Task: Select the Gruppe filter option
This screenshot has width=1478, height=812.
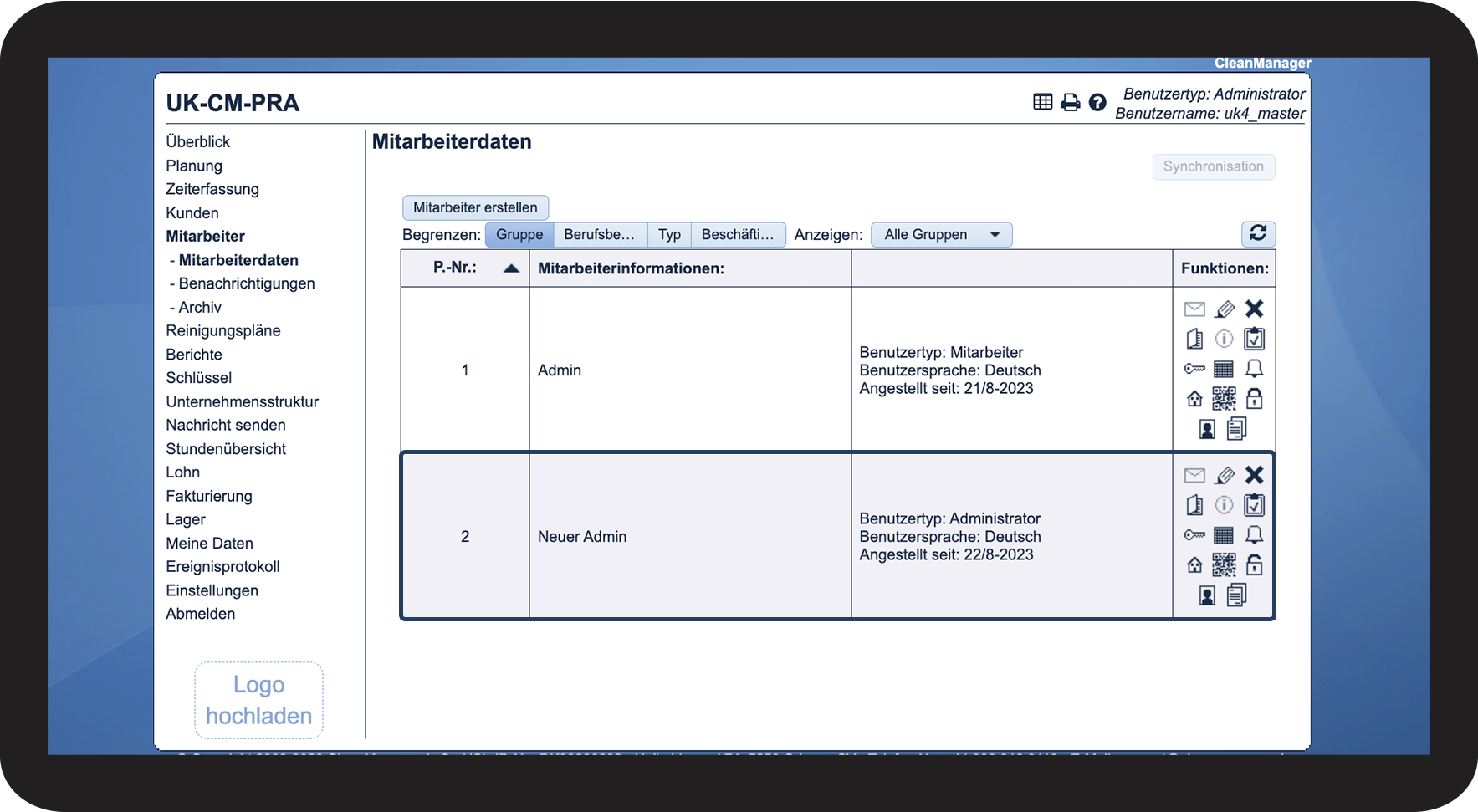Action: pos(519,234)
